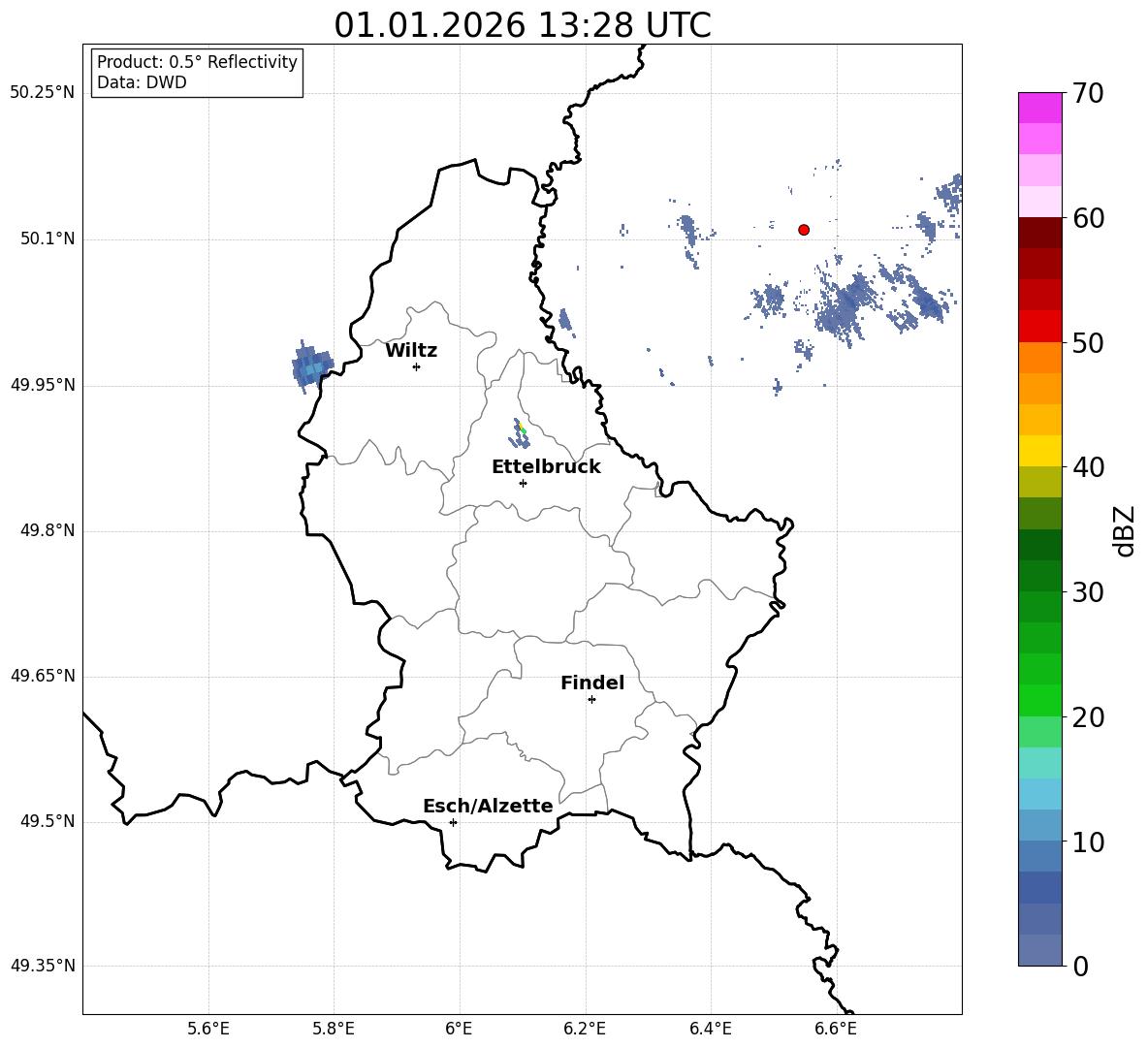1148x1048 pixels.
Task: Click the small echo north of Ettelbruck
Action: click(519, 434)
